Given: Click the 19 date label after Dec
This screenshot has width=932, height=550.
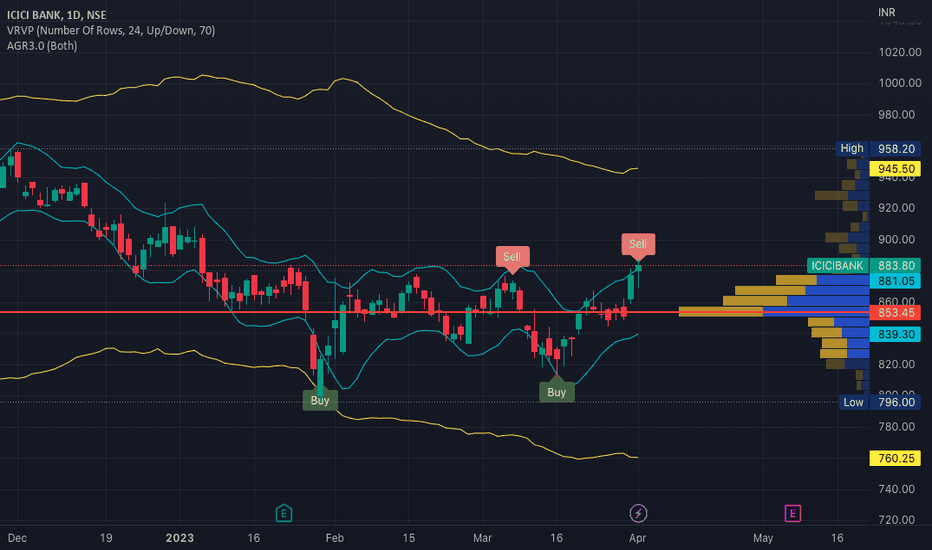Looking at the screenshot, I should 106,538.
